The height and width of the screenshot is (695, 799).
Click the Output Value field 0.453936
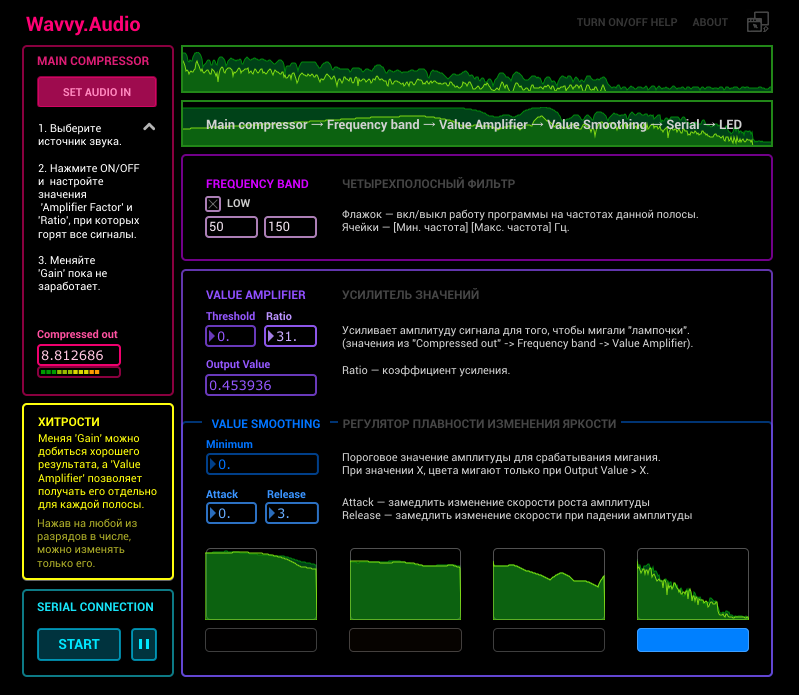point(261,385)
